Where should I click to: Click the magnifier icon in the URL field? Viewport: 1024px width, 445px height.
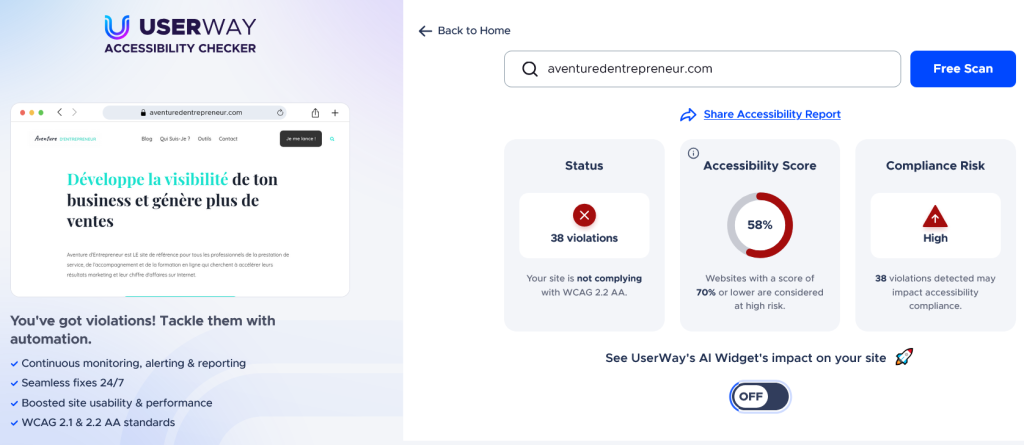[x=530, y=69]
